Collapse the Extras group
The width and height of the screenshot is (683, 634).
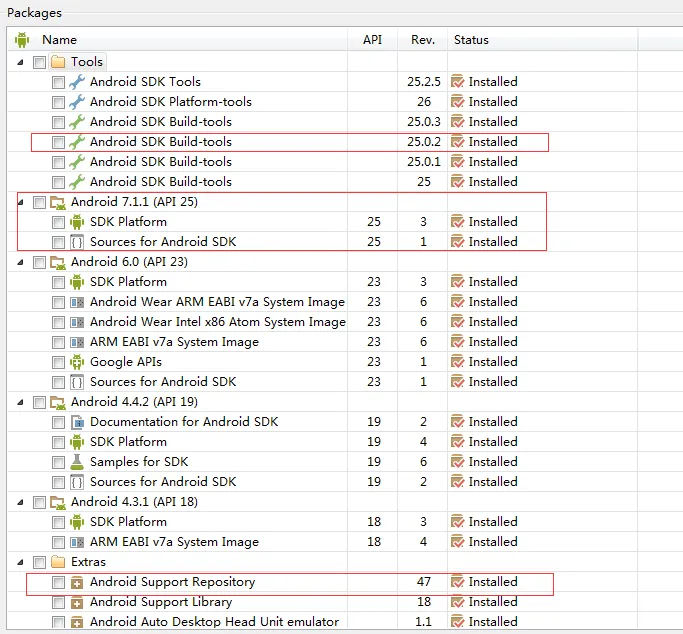[20, 563]
